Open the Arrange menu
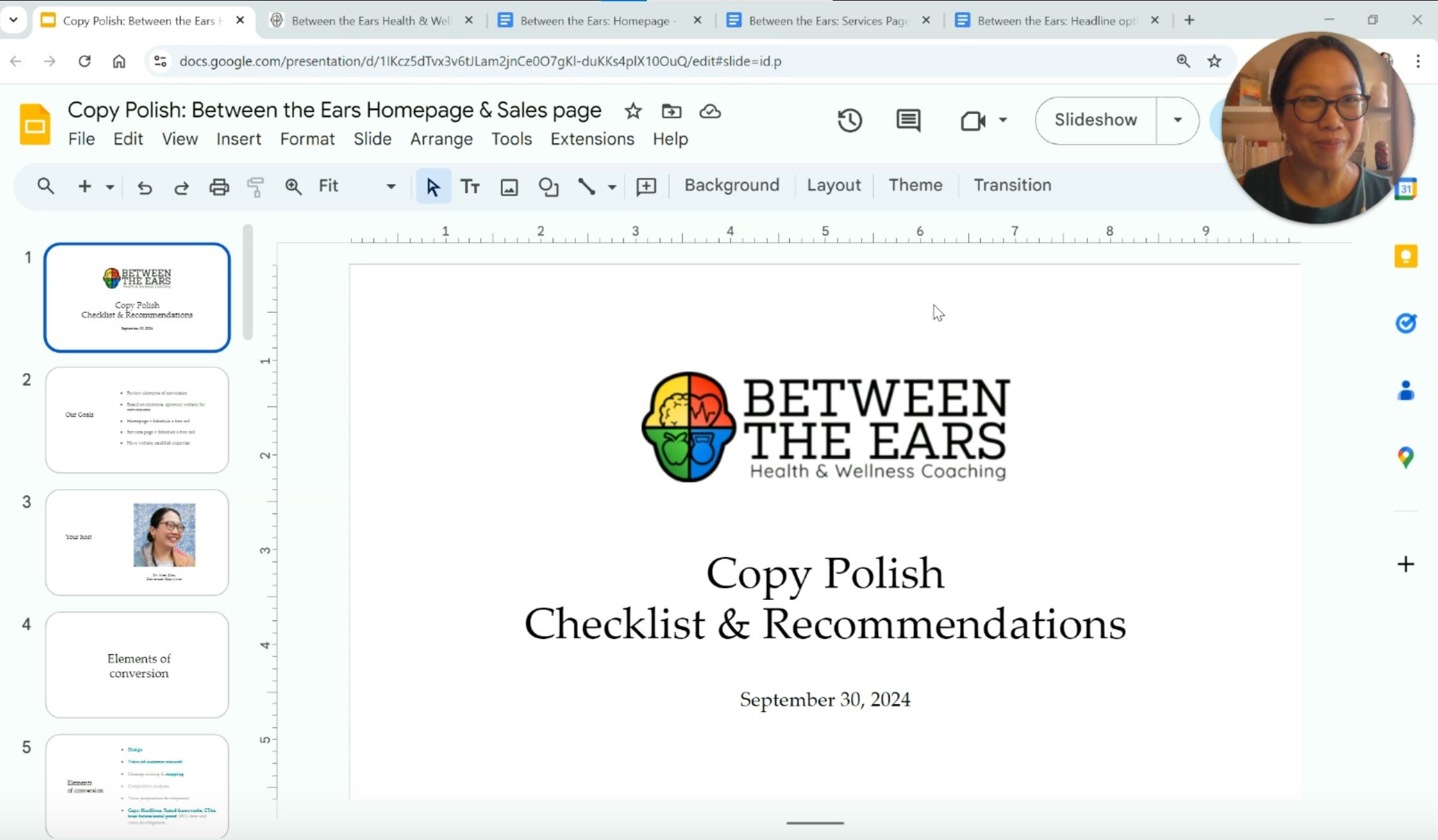1438x840 pixels. [442, 139]
